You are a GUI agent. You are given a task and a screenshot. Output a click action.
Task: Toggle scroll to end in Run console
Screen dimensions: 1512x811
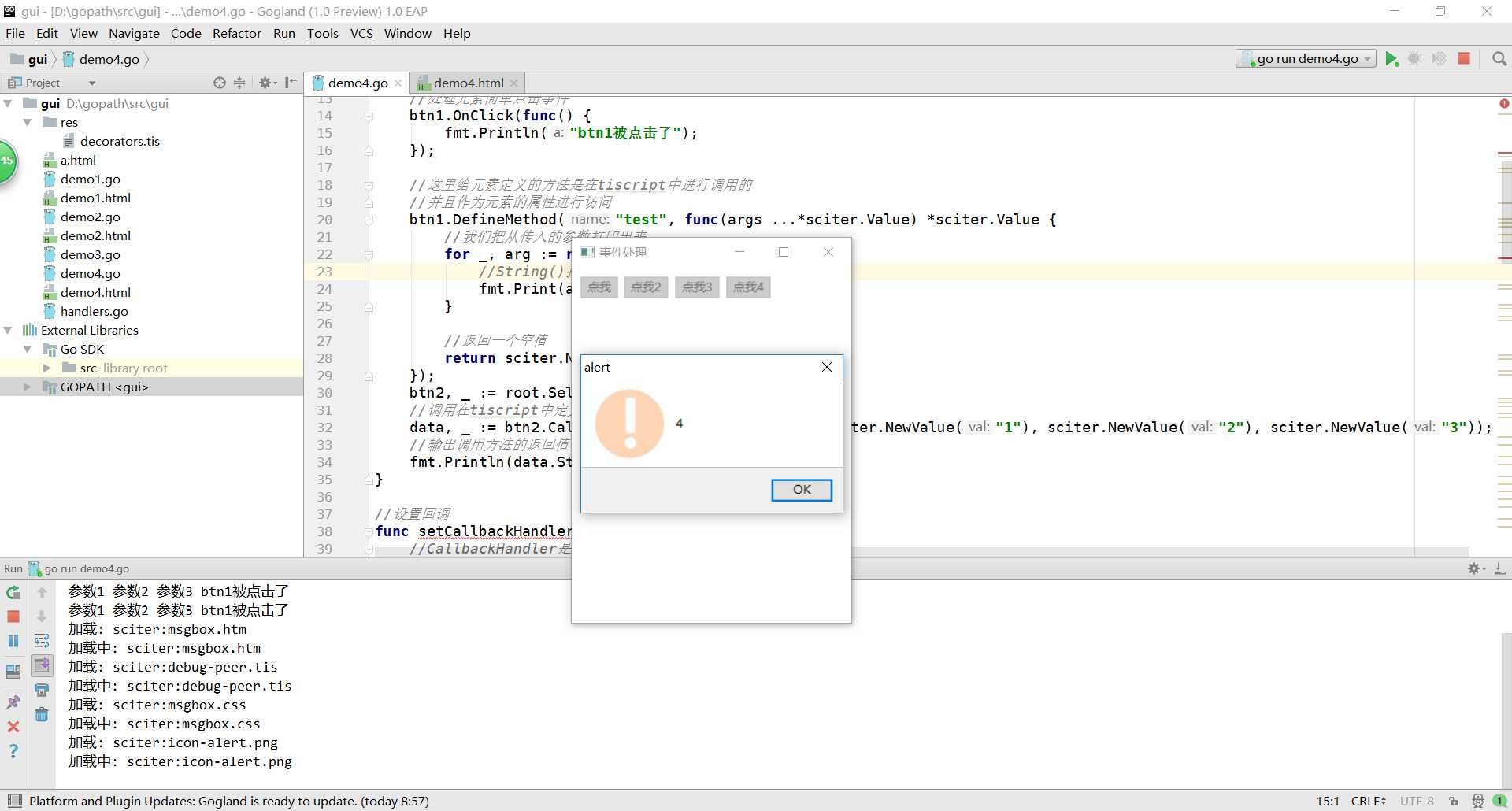pyautogui.click(x=42, y=665)
